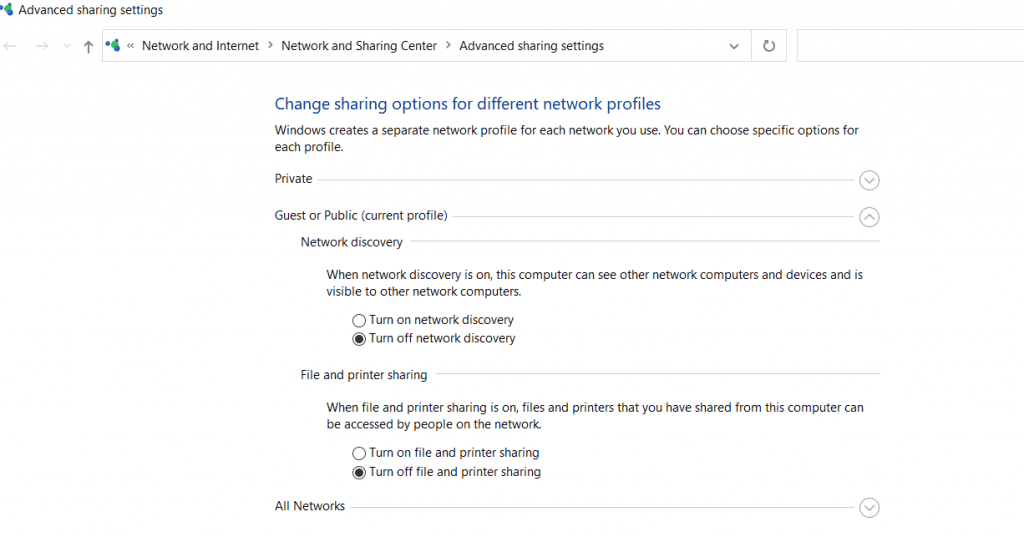Click the network icon in the address bar
This screenshot has height=537, width=1024.
coord(113,45)
